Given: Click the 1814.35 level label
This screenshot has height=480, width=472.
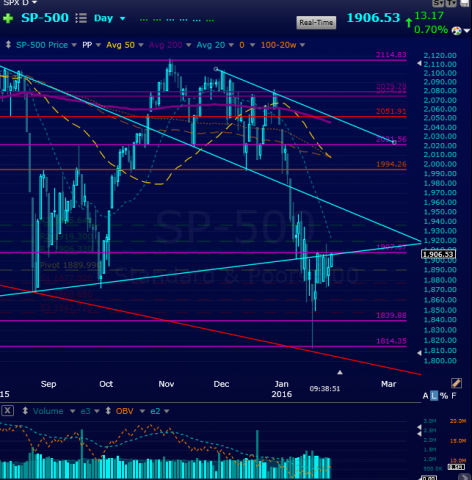Looking at the screenshot, I should pyautogui.click(x=391, y=341).
